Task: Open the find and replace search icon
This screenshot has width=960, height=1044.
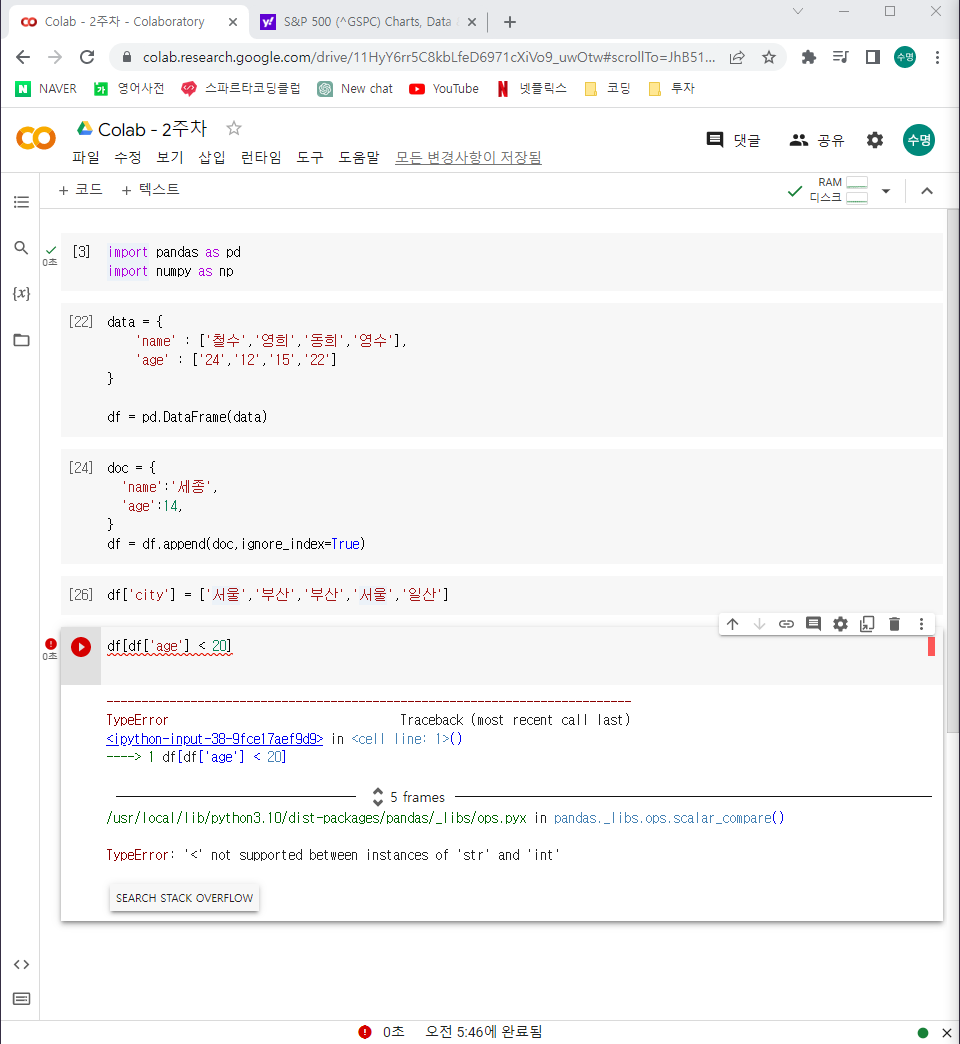Action: tap(21, 248)
